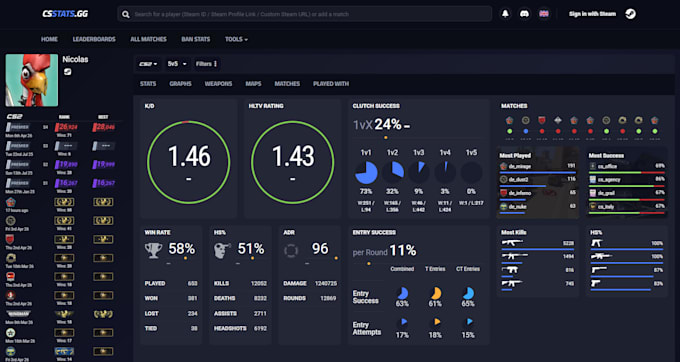The image size is (680, 362).
Task: Click the Combined Entry Success 63% chart
Action: click(402, 294)
